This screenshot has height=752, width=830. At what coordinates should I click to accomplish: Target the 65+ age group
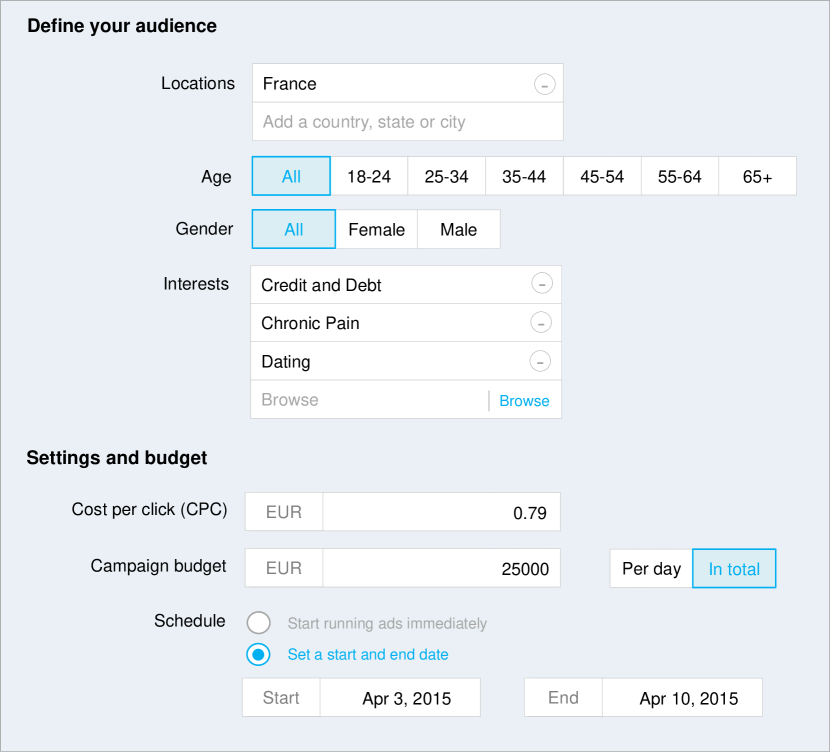(757, 176)
